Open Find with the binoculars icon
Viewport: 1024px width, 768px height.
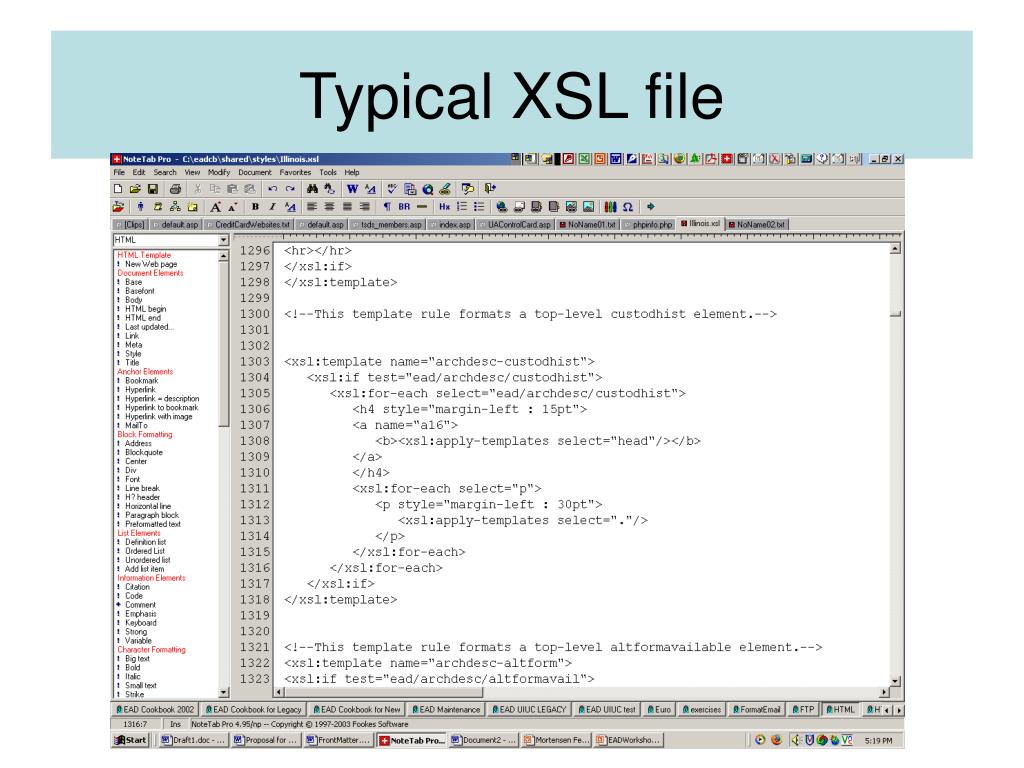tap(312, 189)
